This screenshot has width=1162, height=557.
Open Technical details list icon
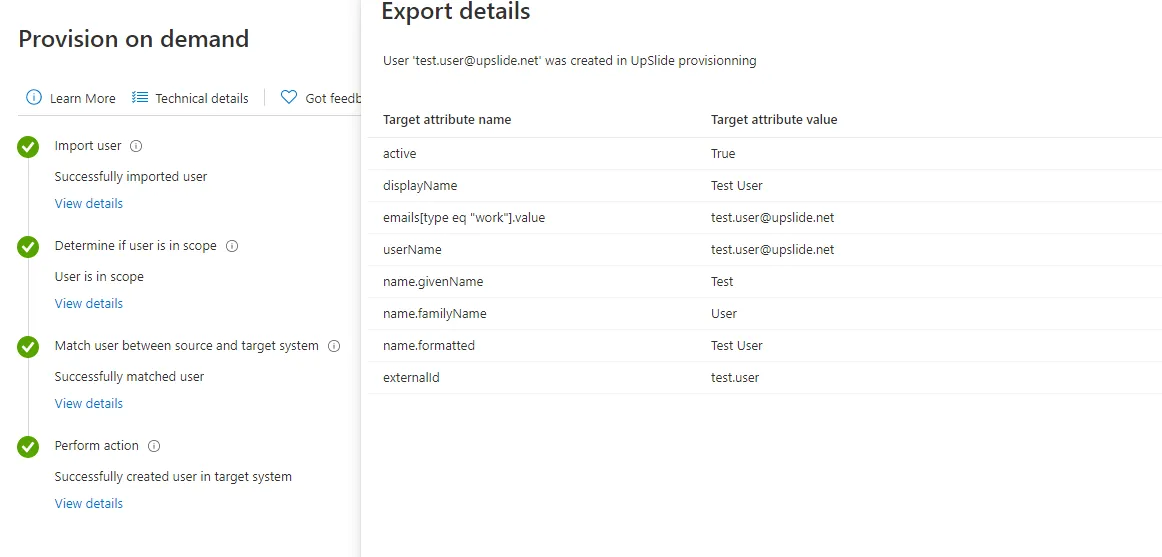click(140, 97)
